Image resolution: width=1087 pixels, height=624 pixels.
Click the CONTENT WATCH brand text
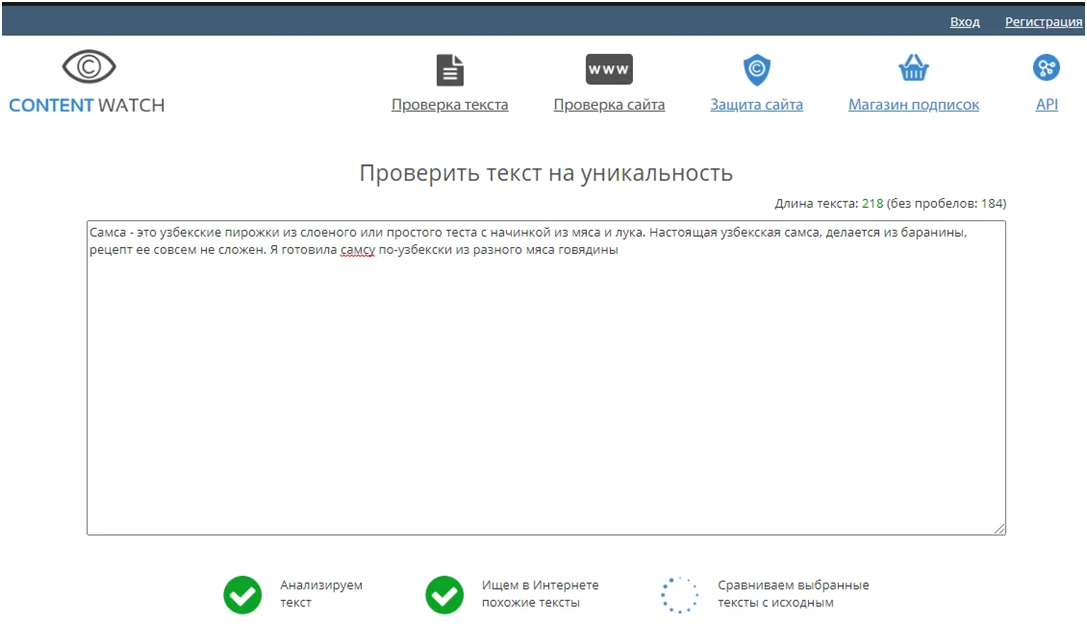pos(86,104)
